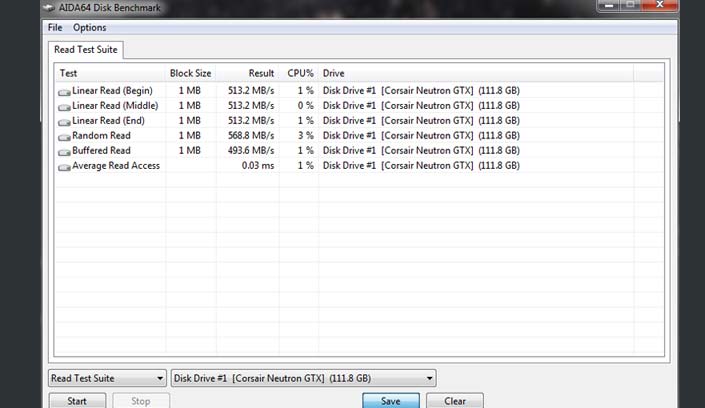Switch to the Read Test Suite tab
705x408 pixels.
coord(86,49)
